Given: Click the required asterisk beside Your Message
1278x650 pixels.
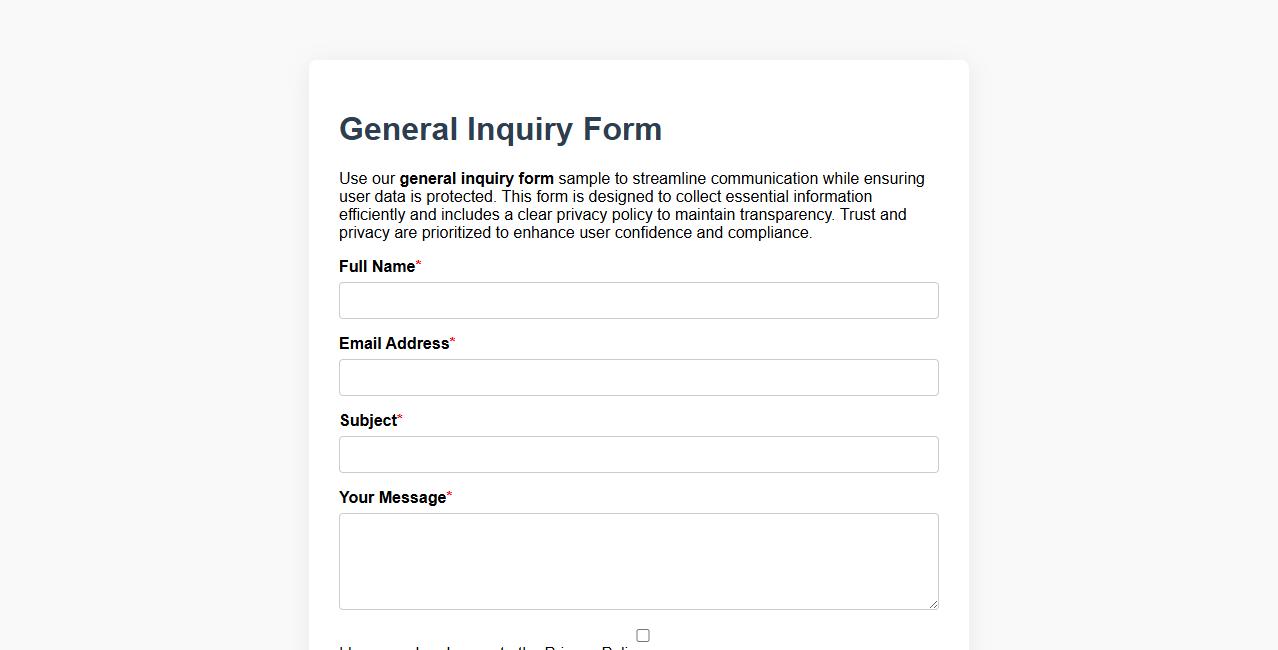Looking at the screenshot, I should 449,493.
